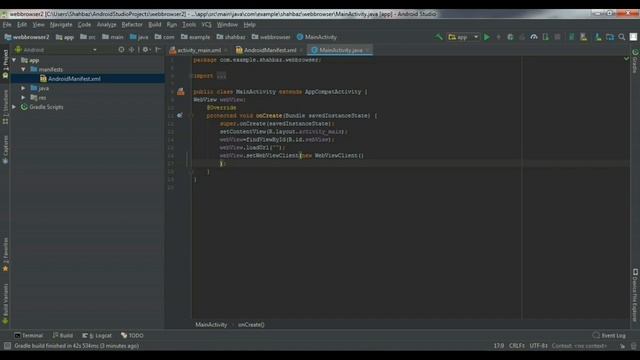The width and height of the screenshot is (640, 360).
Task: Start debugging with the Debug app icon
Action: coord(510,37)
